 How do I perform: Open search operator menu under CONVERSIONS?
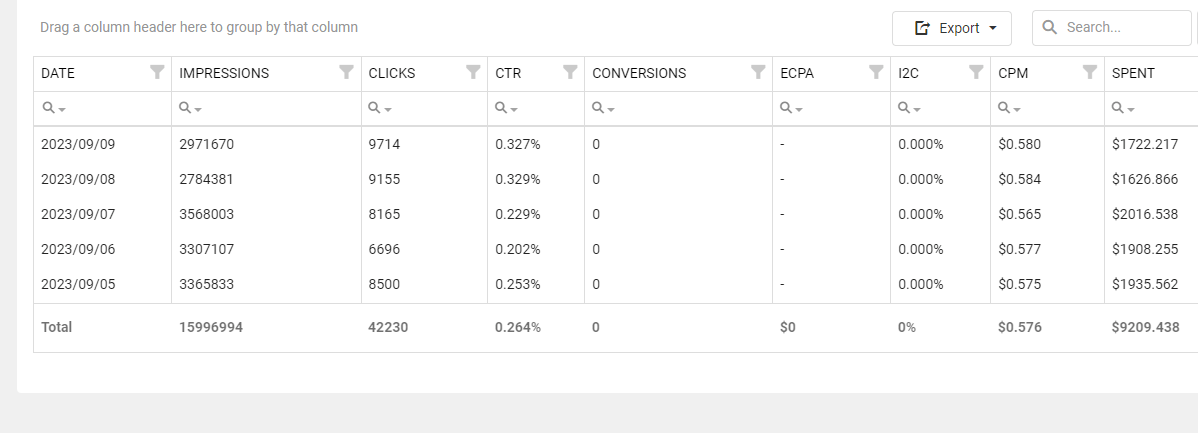604,108
